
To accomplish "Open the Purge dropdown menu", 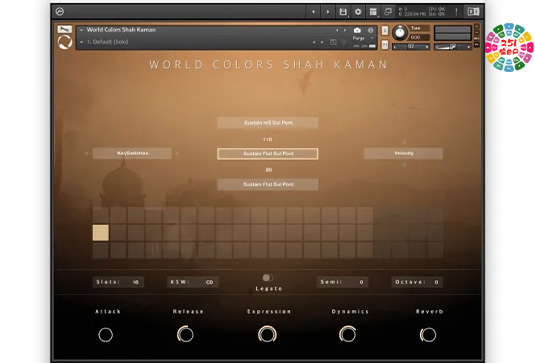I will [x=362, y=38].
